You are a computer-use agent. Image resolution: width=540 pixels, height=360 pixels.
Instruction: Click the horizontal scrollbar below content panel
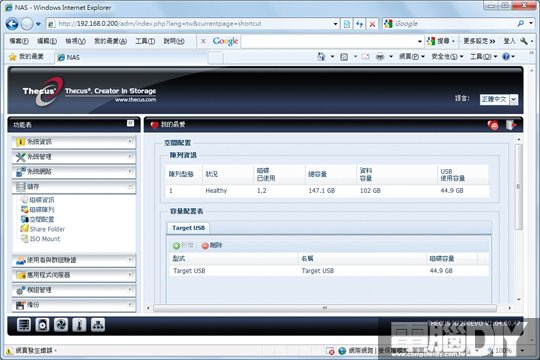pyautogui.click(x=325, y=308)
